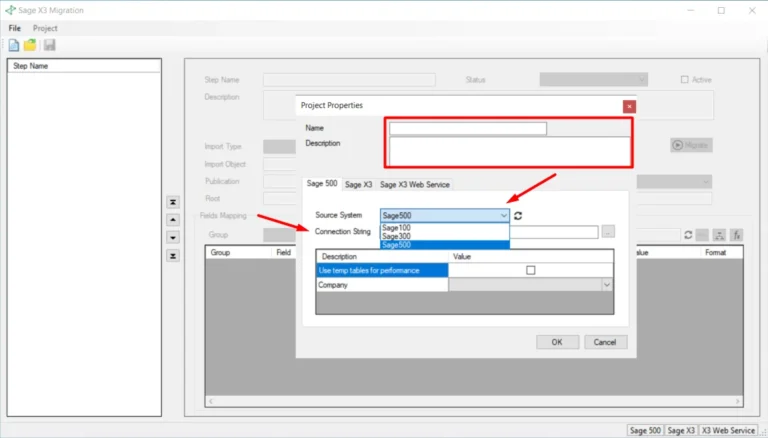Expand the Company value dropdown
768x438 pixels.
[606, 285]
